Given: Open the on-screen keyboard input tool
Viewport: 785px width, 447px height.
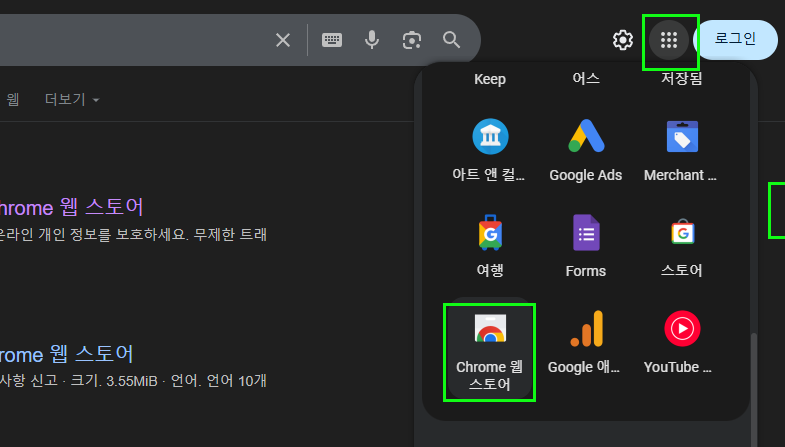Looking at the screenshot, I should [332, 40].
